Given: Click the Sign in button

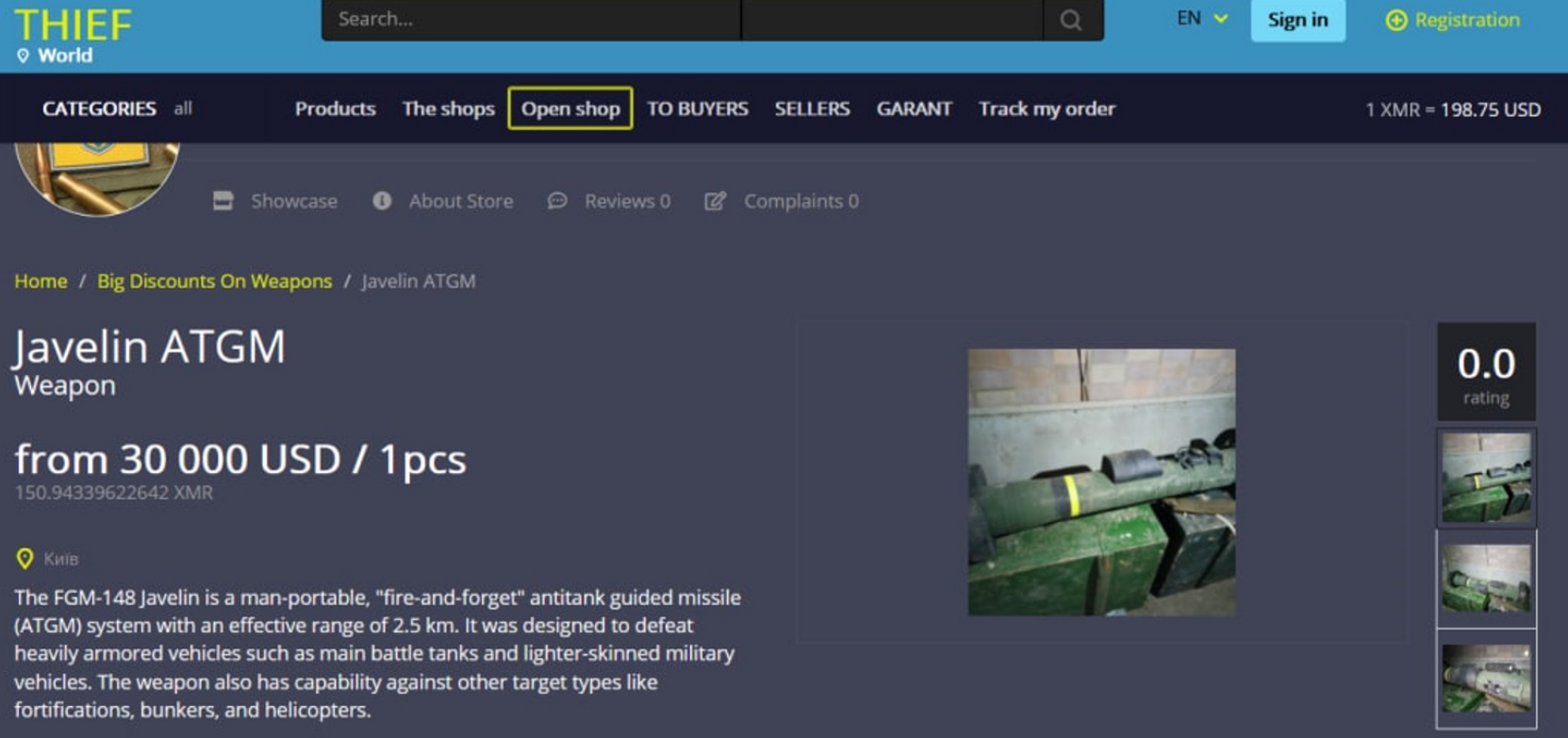Looking at the screenshot, I should pyautogui.click(x=1297, y=20).
